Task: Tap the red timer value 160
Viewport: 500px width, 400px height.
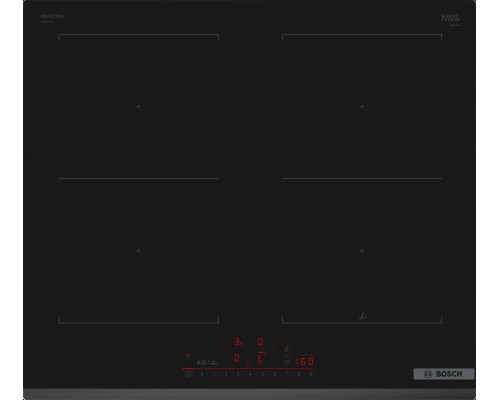Action: click(x=305, y=362)
